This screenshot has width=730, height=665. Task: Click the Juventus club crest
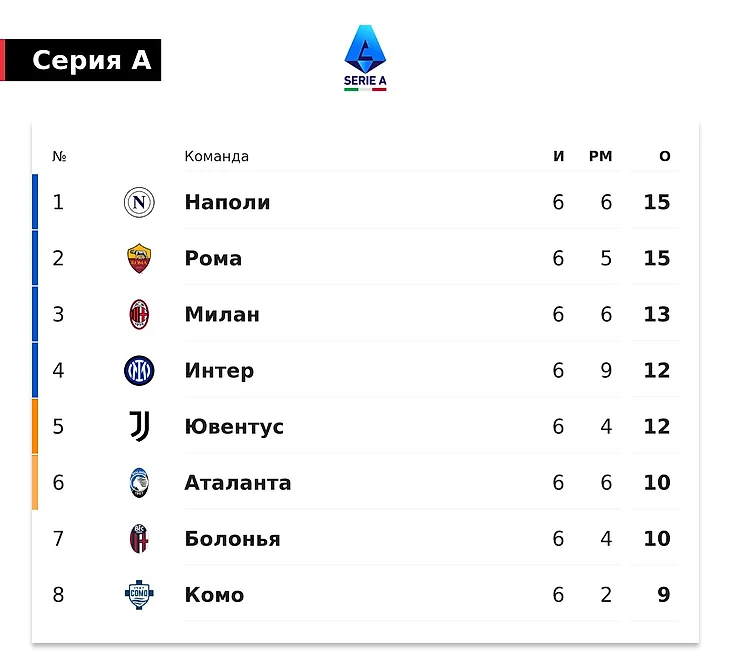[139, 427]
